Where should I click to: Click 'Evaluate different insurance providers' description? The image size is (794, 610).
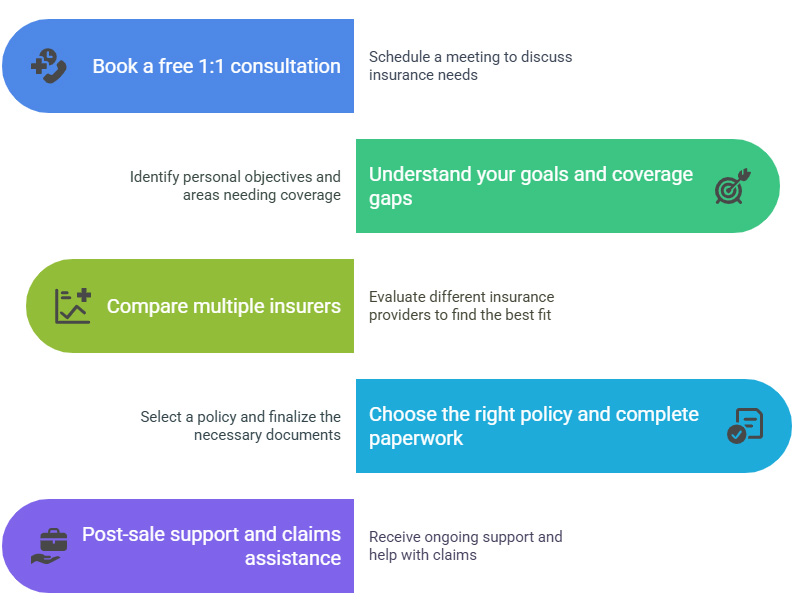[x=461, y=306]
